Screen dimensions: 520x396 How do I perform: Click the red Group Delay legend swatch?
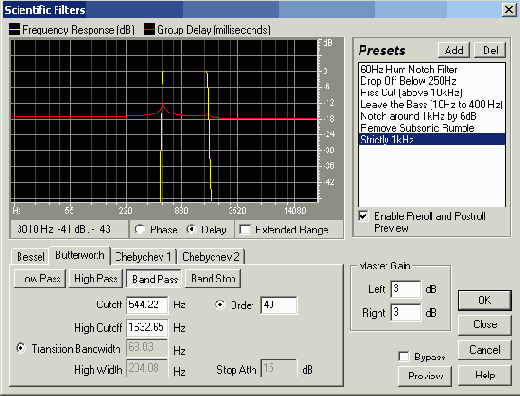(x=149, y=29)
